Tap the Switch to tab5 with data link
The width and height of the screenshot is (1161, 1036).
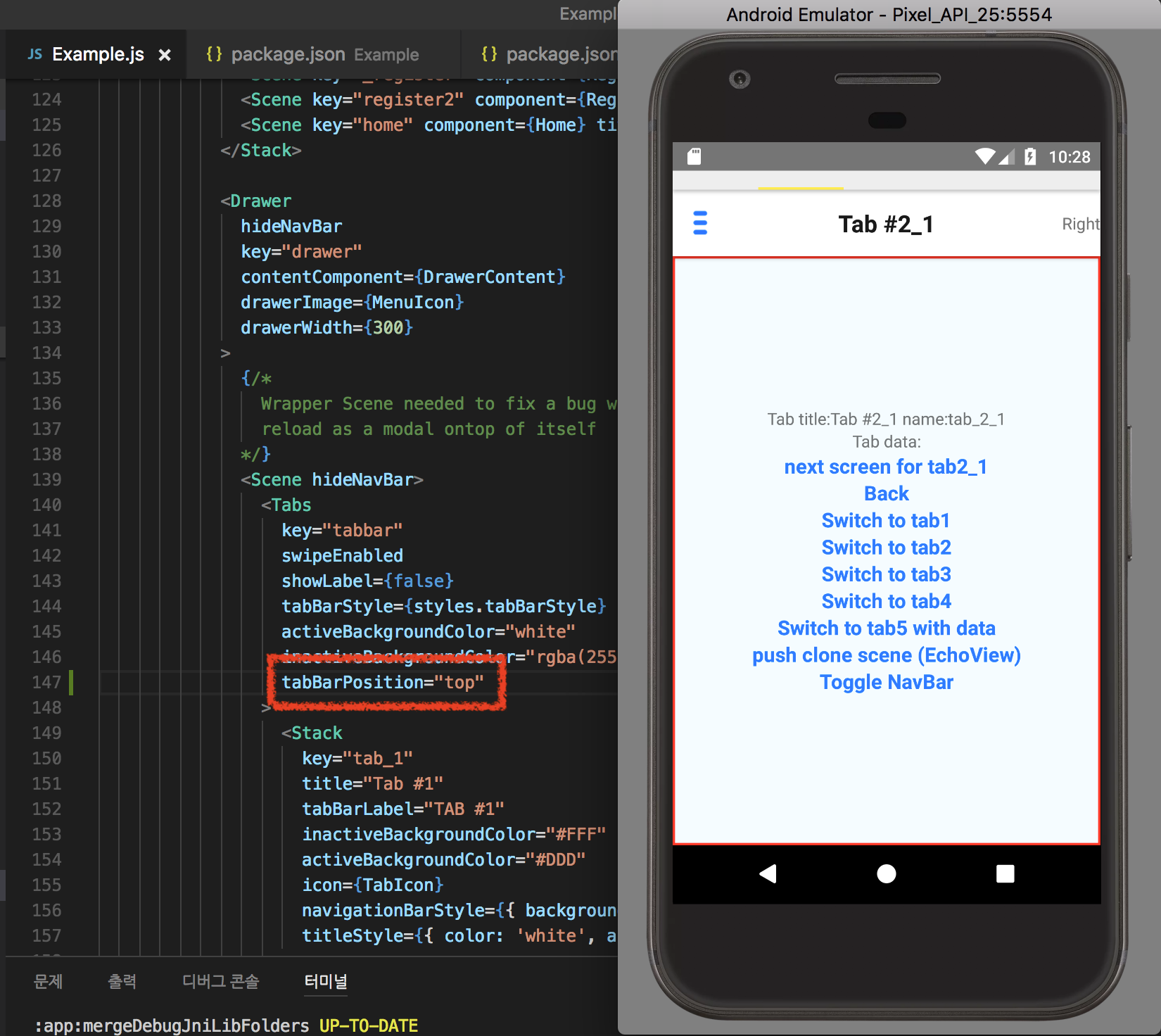[x=886, y=628]
